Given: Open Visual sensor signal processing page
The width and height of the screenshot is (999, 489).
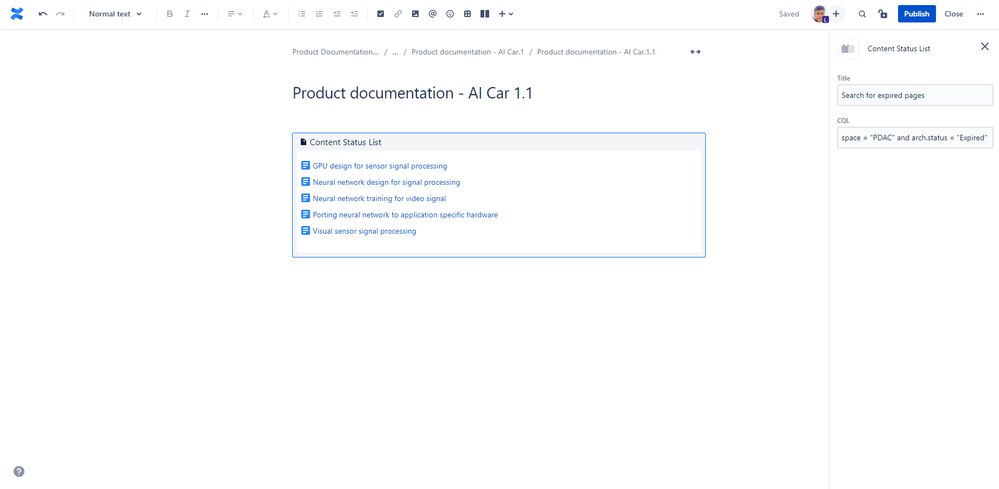Looking at the screenshot, I should [364, 231].
